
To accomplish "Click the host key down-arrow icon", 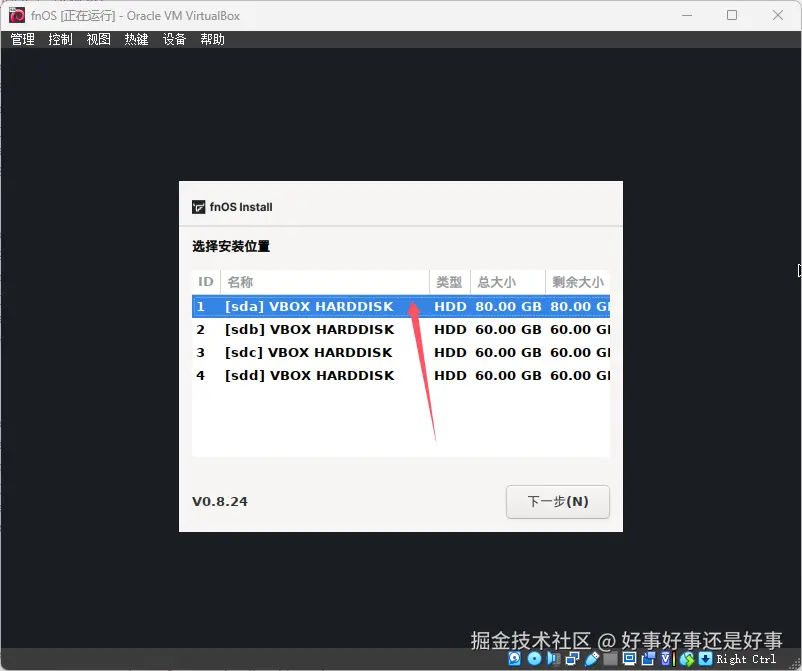I will click(705, 659).
